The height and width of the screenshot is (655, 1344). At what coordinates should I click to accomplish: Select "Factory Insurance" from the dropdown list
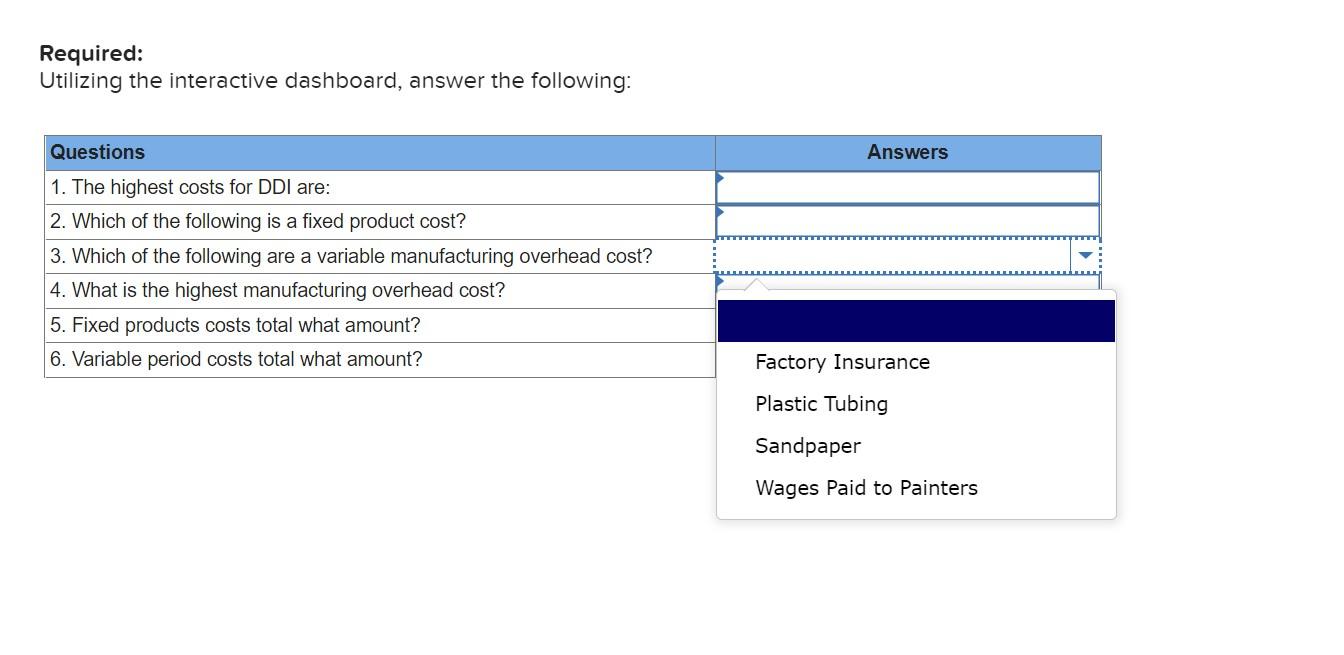click(x=842, y=361)
